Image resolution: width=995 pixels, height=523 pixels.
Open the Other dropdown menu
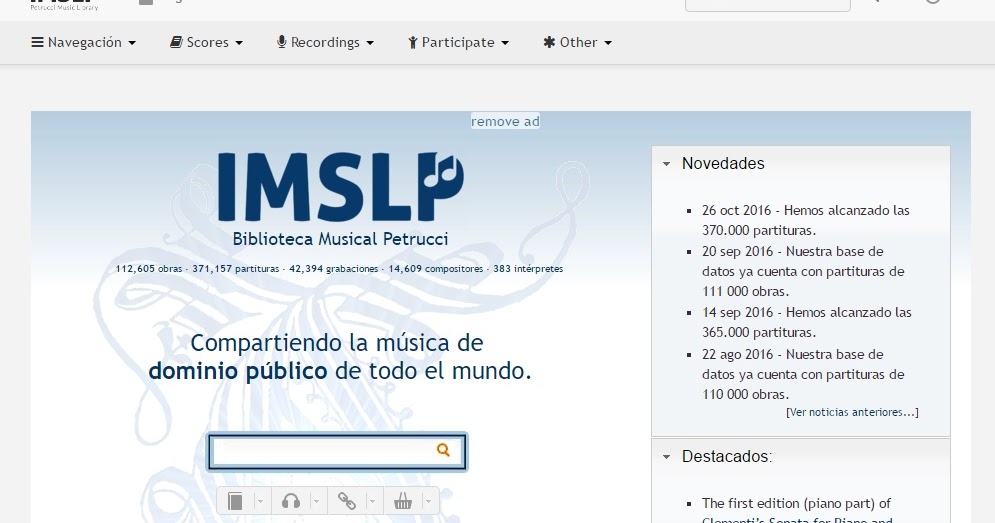point(577,43)
